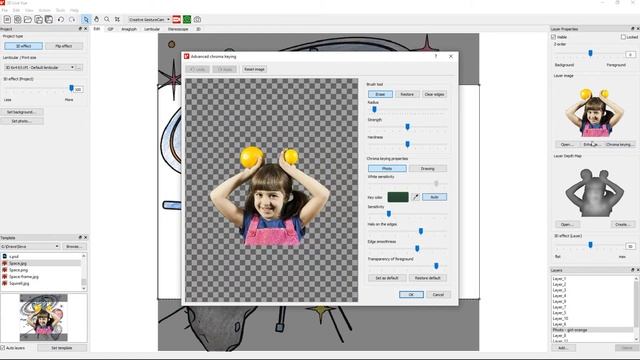This screenshot has width=640, height=360.
Task: Pin the Template panel
Action: point(80,238)
